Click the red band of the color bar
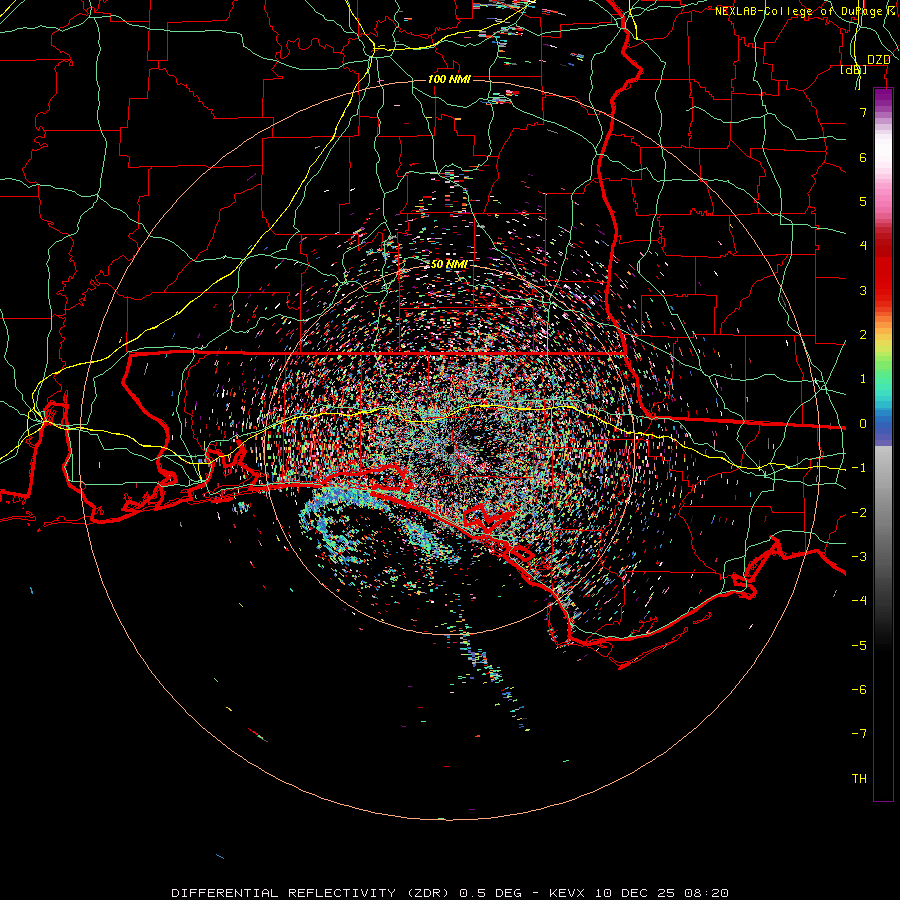The height and width of the screenshot is (900, 900). click(883, 270)
